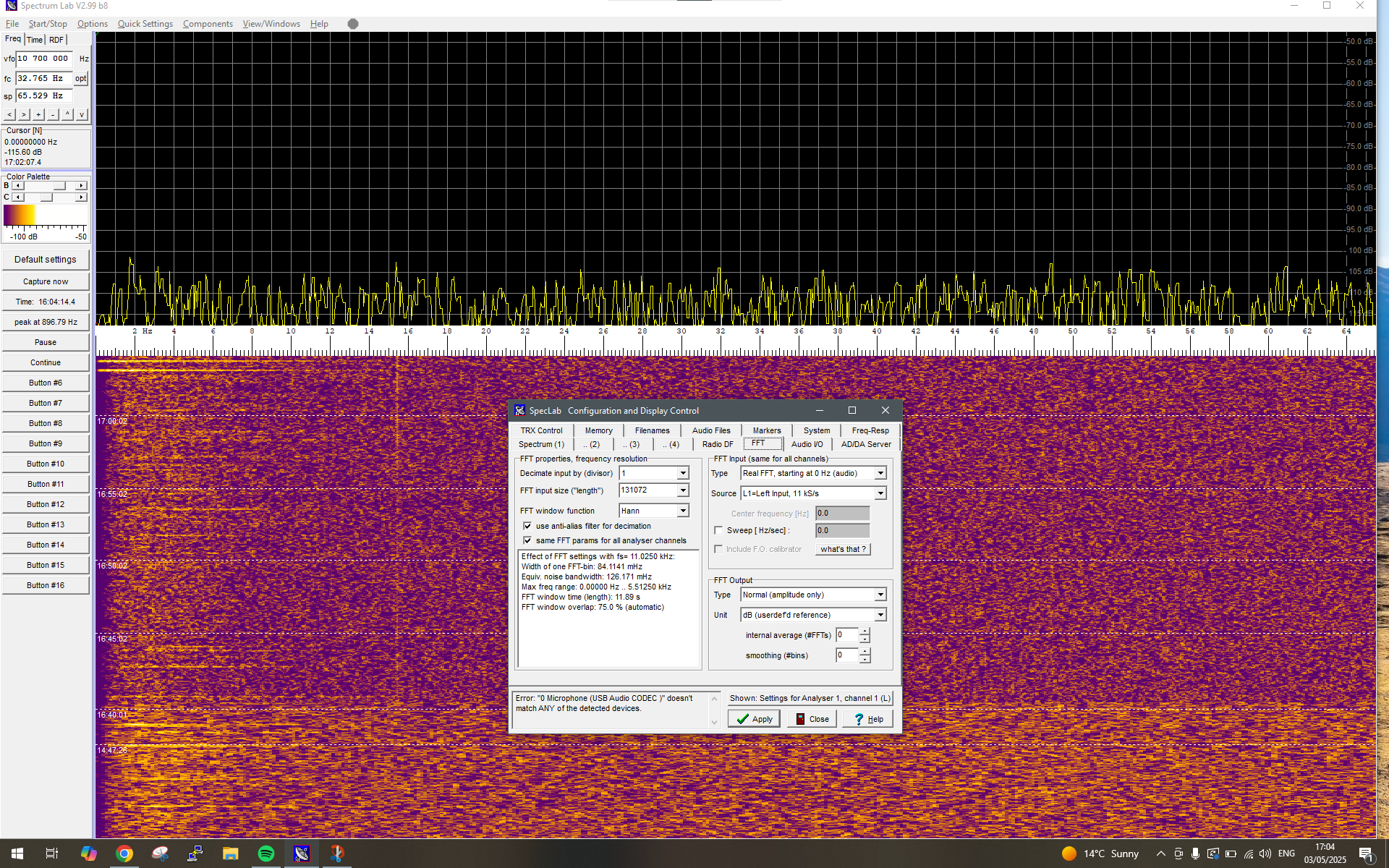Click the brightness (B) slider thumb in Color Palette
This screenshot has height=868, width=1389.
point(59,186)
